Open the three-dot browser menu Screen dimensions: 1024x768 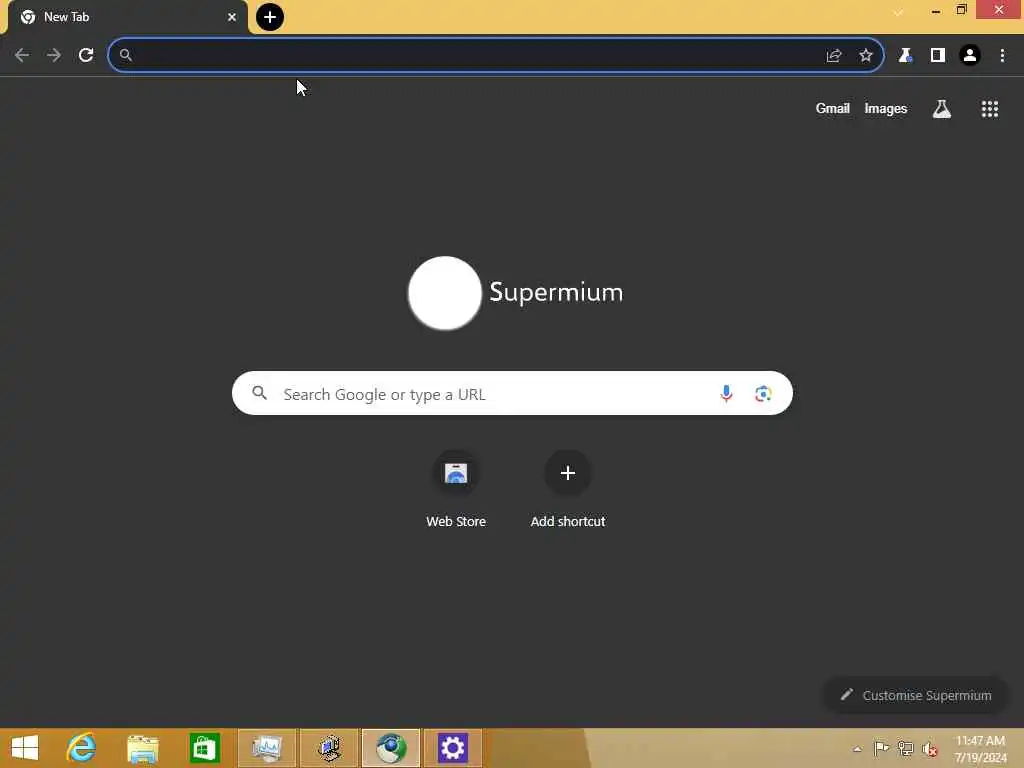[1002, 56]
